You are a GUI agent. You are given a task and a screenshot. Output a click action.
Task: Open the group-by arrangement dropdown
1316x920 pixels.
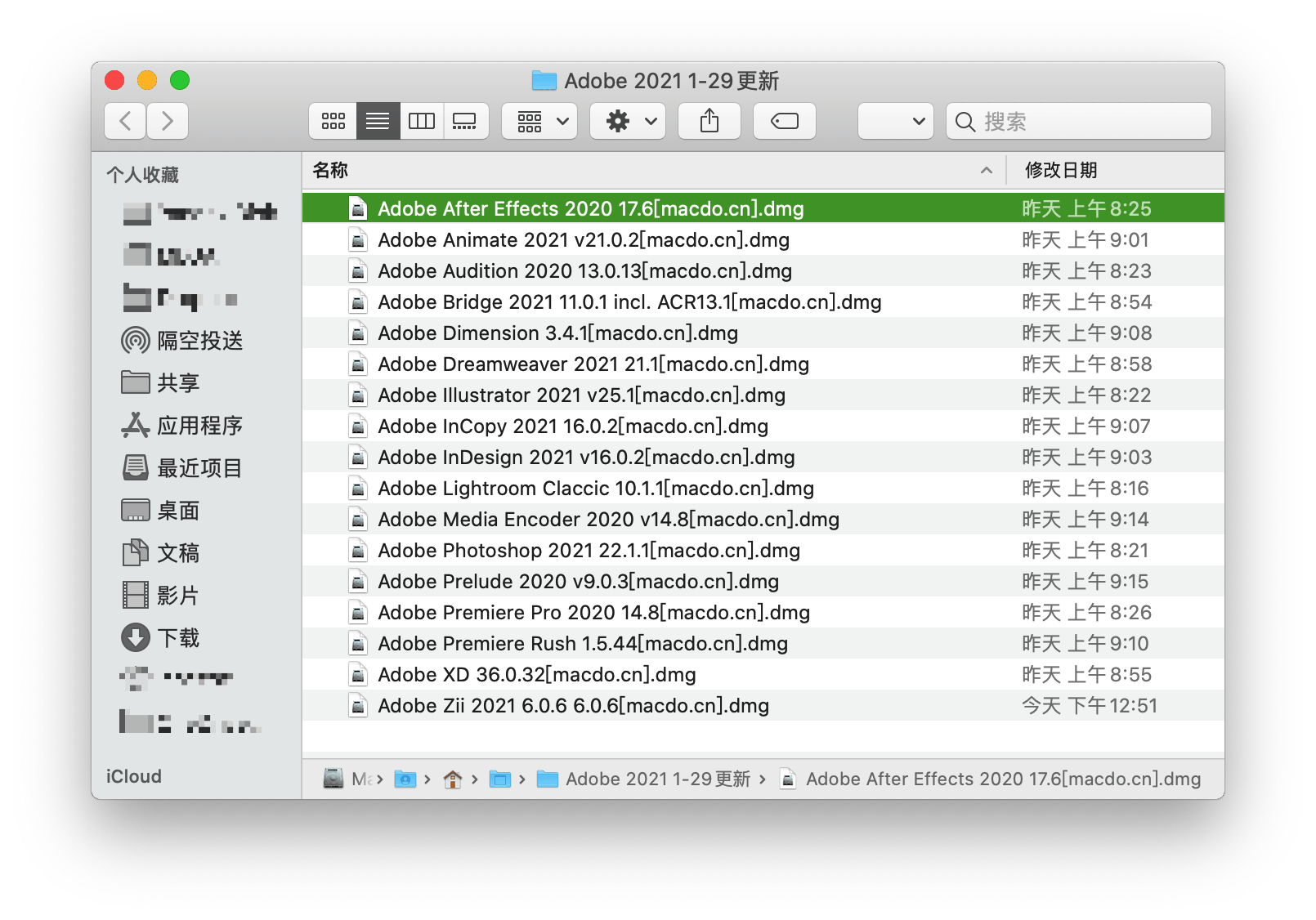click(539, 122)
